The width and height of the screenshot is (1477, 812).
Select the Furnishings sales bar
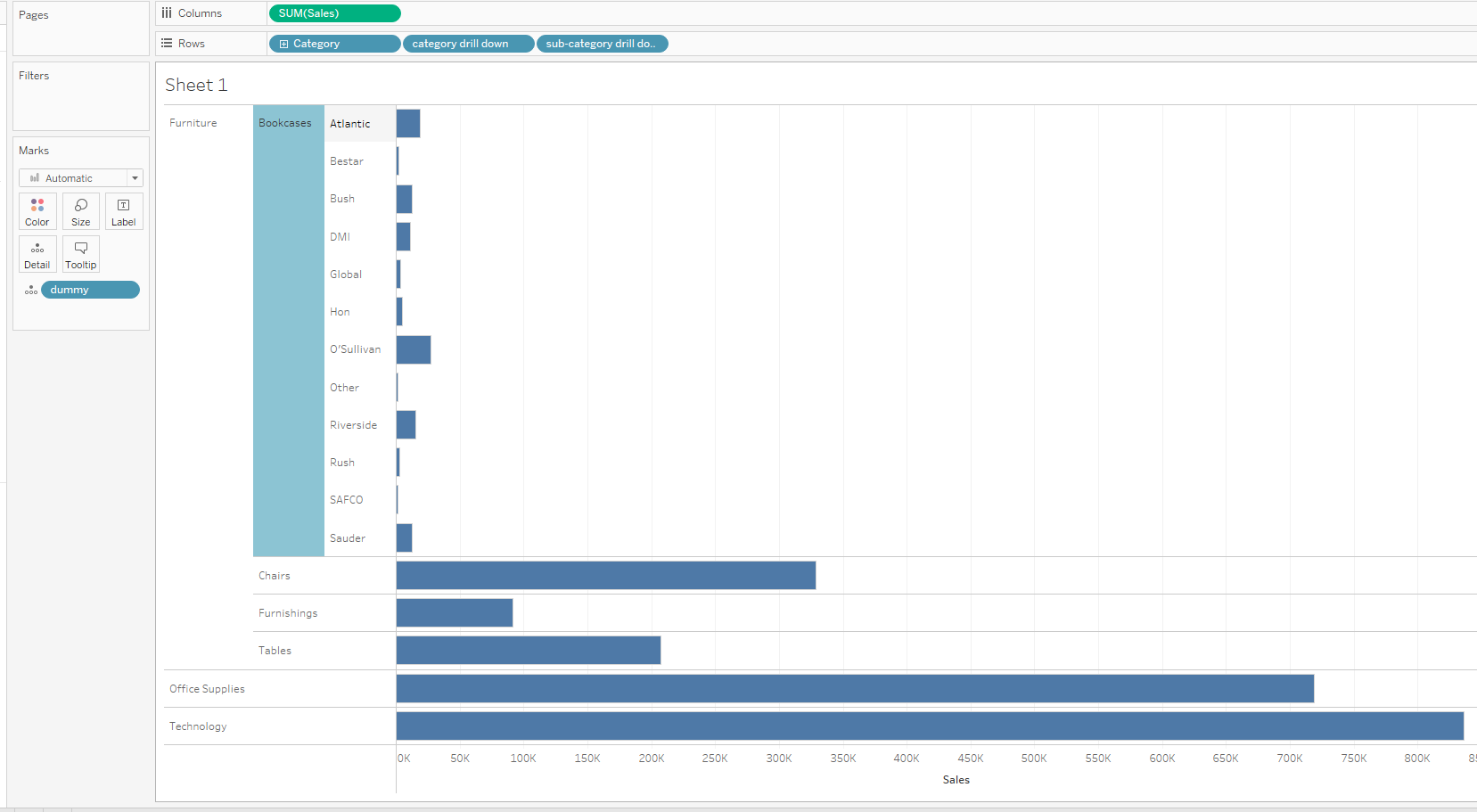click(x=455, y=613)
